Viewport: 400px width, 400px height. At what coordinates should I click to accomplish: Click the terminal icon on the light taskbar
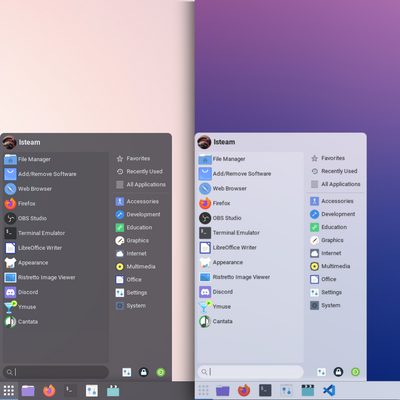pos(265,390)
